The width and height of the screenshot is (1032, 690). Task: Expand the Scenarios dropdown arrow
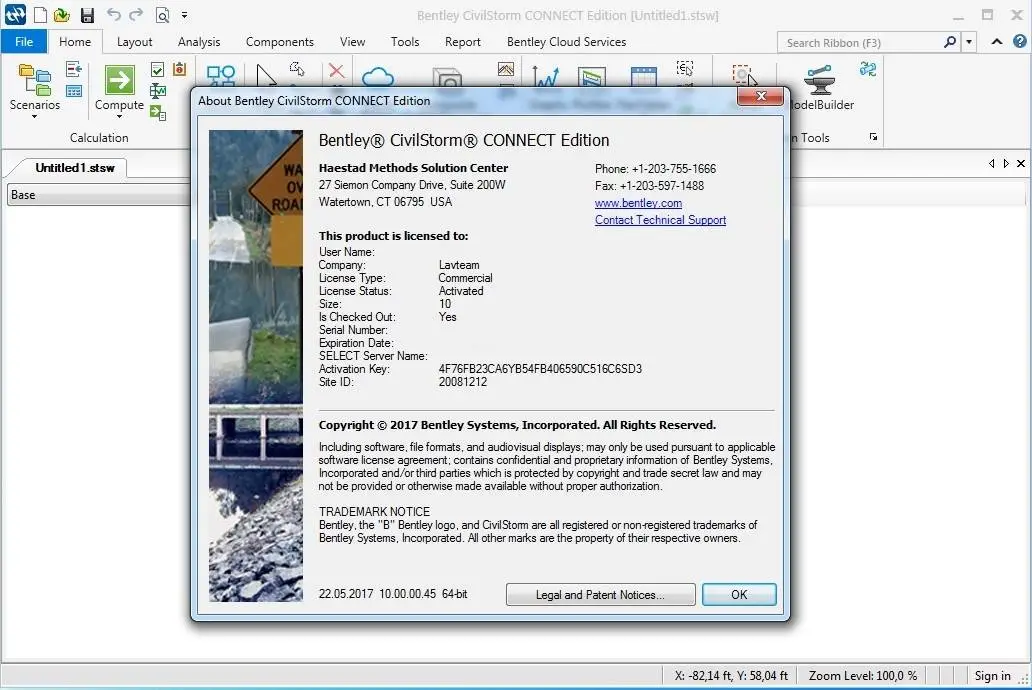(x=34, y=117)
